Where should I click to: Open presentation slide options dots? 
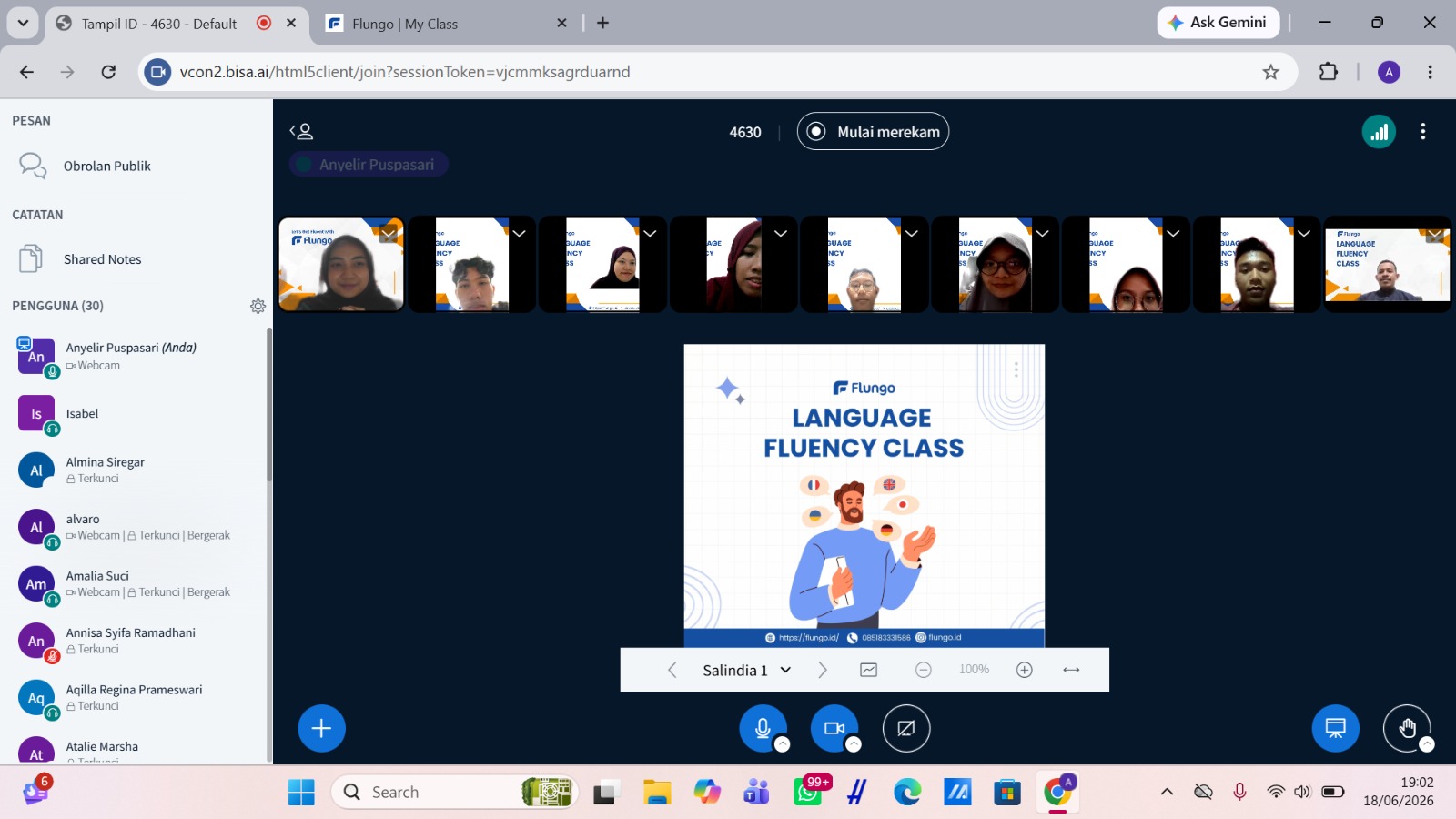pyautogui.click(x=1016, y=369)
